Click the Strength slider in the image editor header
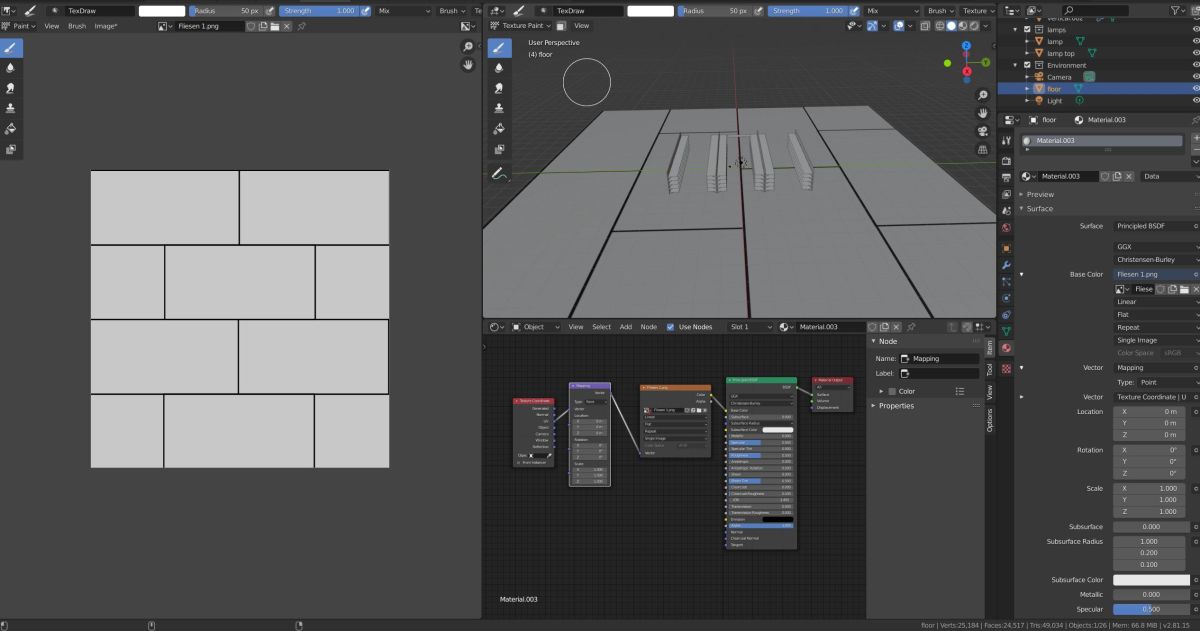Image resolution: width=1200 pixels, height=631 pixels. [x=319, y=10]
